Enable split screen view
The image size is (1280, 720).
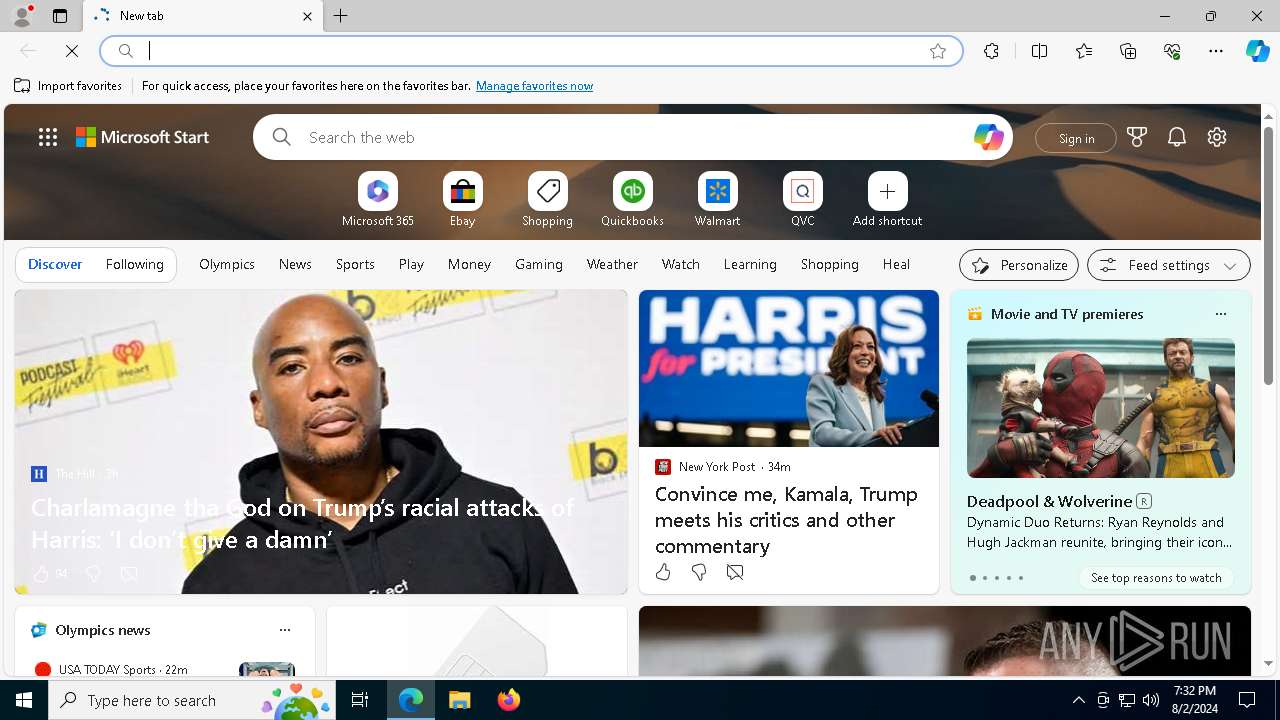point(1039,51)
